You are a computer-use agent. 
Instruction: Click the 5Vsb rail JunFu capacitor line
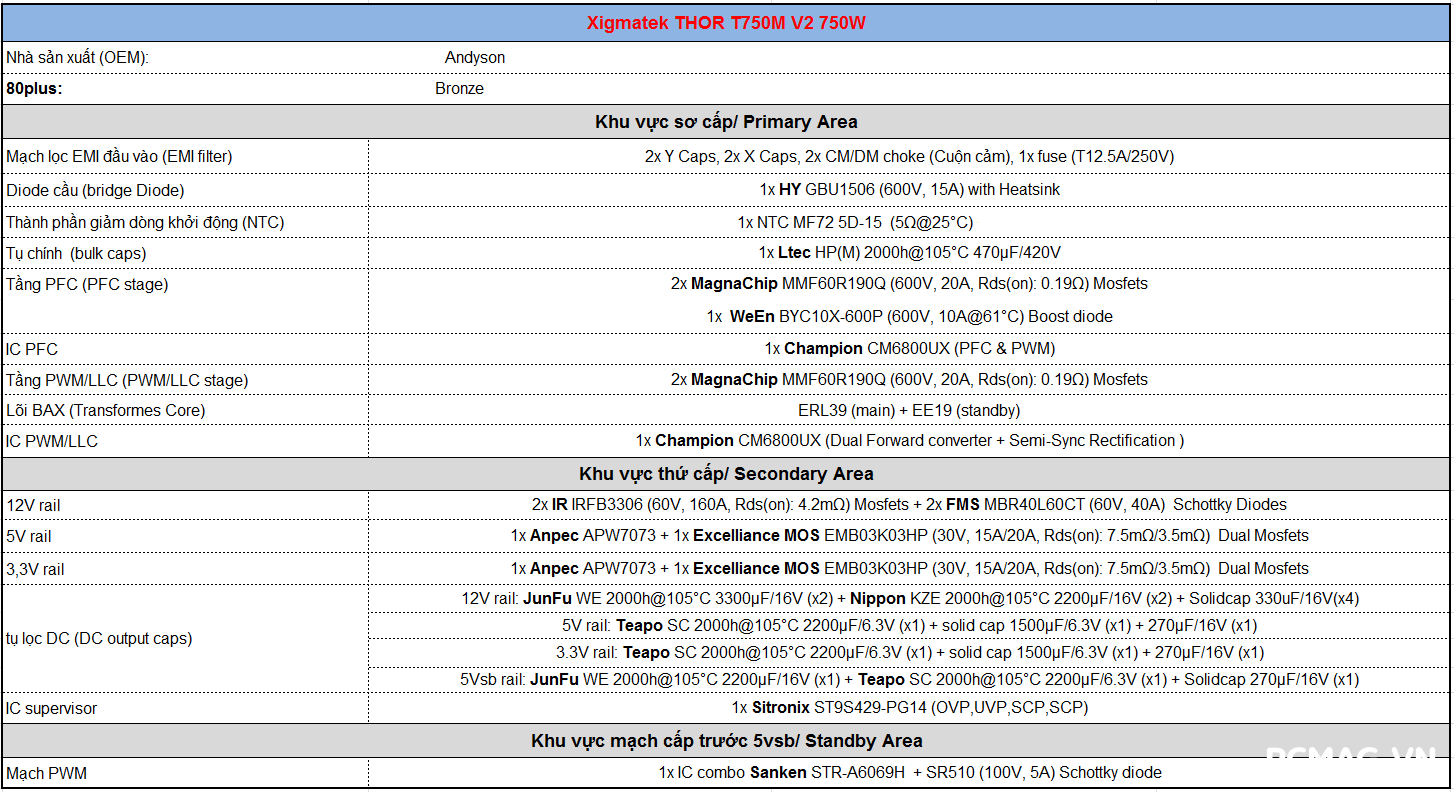click(909, 680)
